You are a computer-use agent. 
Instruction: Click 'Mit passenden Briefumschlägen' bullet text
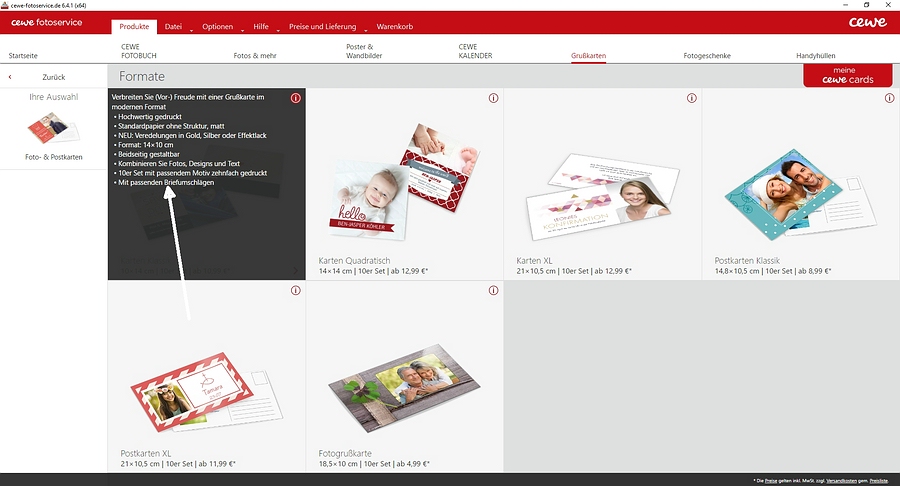166,182
